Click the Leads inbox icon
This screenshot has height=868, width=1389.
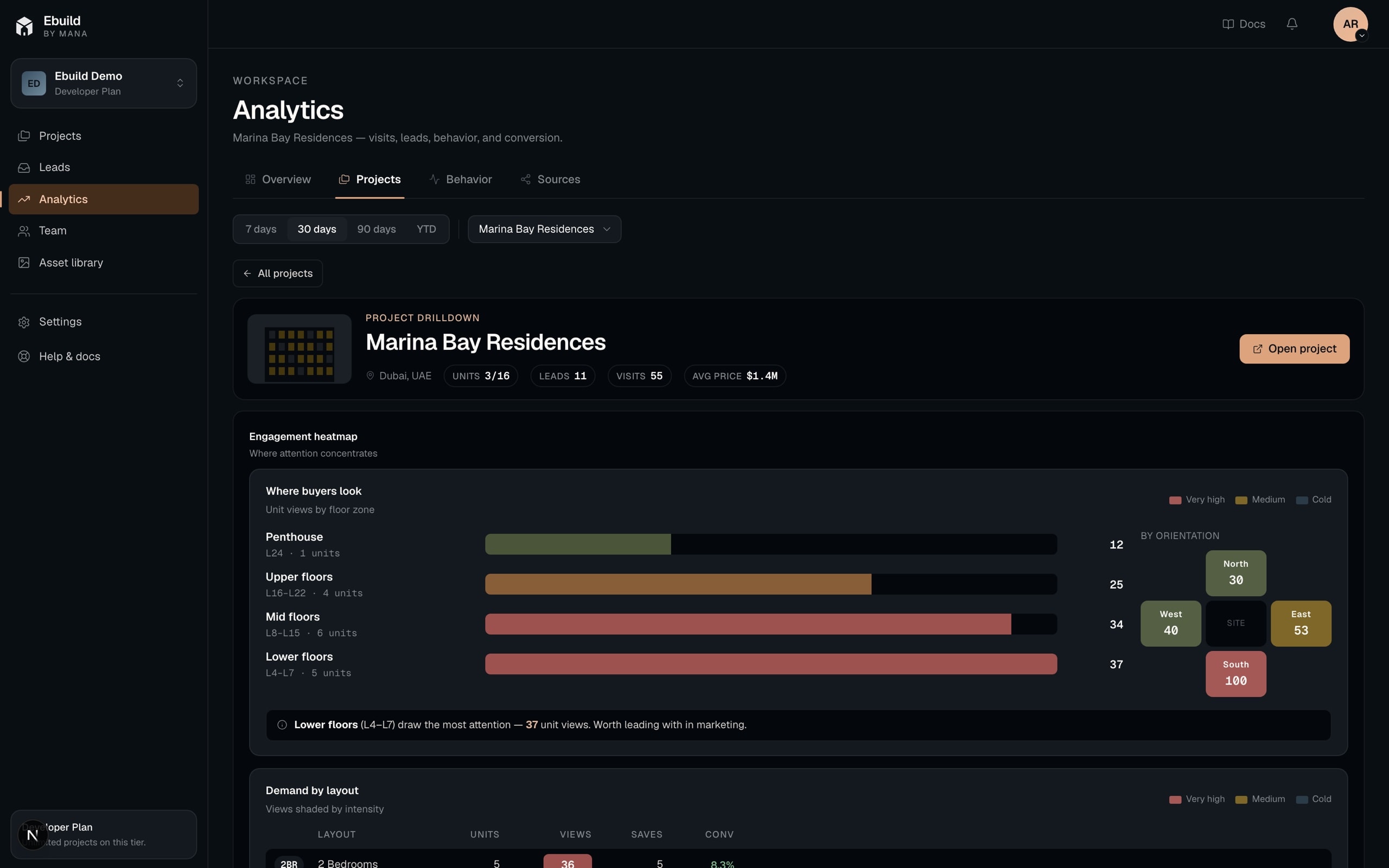click(x=23, y=168)
